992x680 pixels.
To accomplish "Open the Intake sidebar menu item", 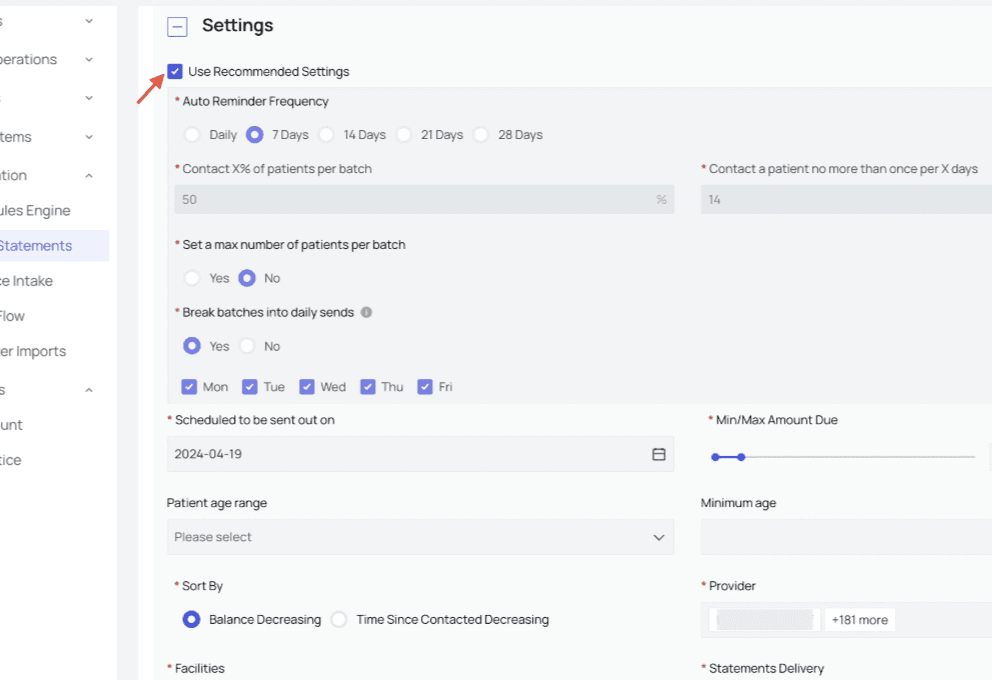I will pyautogui.click(x=28, y=281).
